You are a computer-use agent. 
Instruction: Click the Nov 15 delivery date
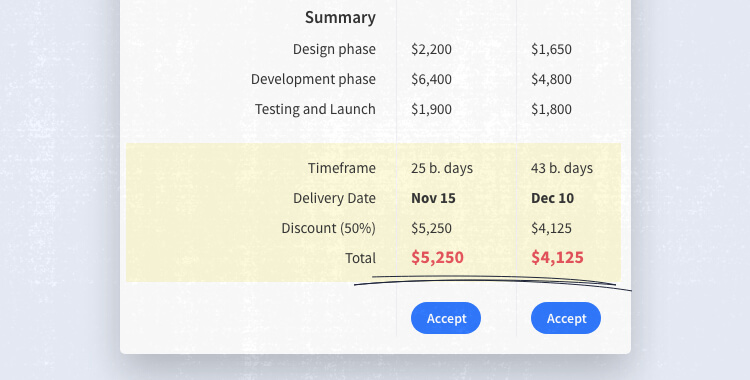[433, 198]
